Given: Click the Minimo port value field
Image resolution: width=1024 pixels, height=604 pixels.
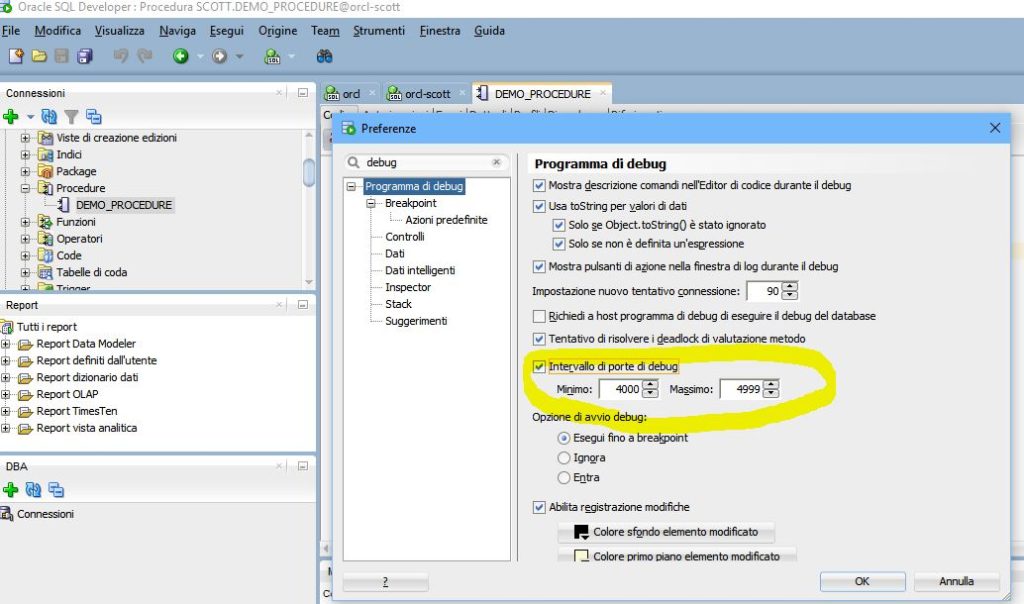Looking at the screenshot, I should tap(620, 389).
